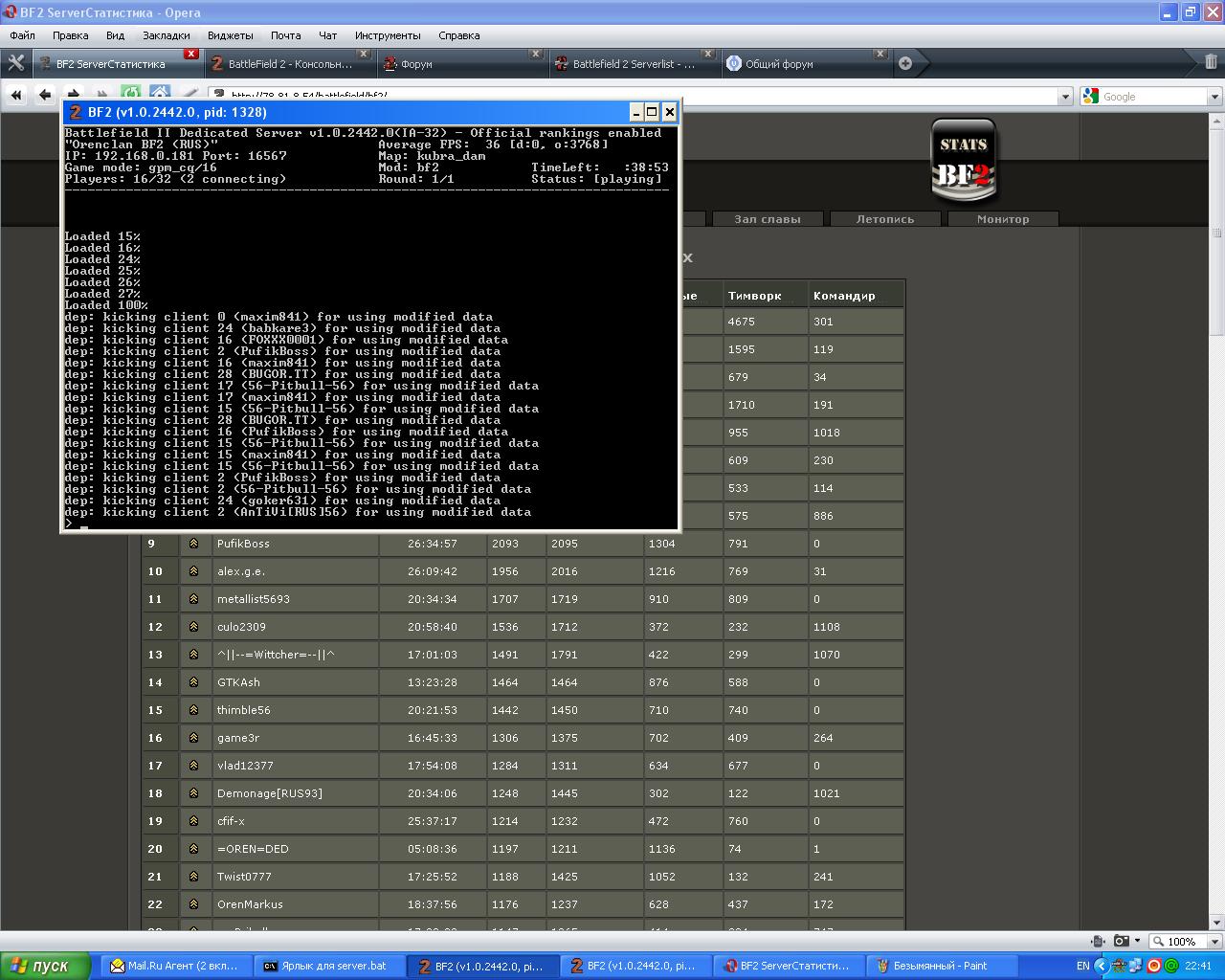Sort by the Командир column header
This screenshot has width=1225, height=980.
click(844, 296)
